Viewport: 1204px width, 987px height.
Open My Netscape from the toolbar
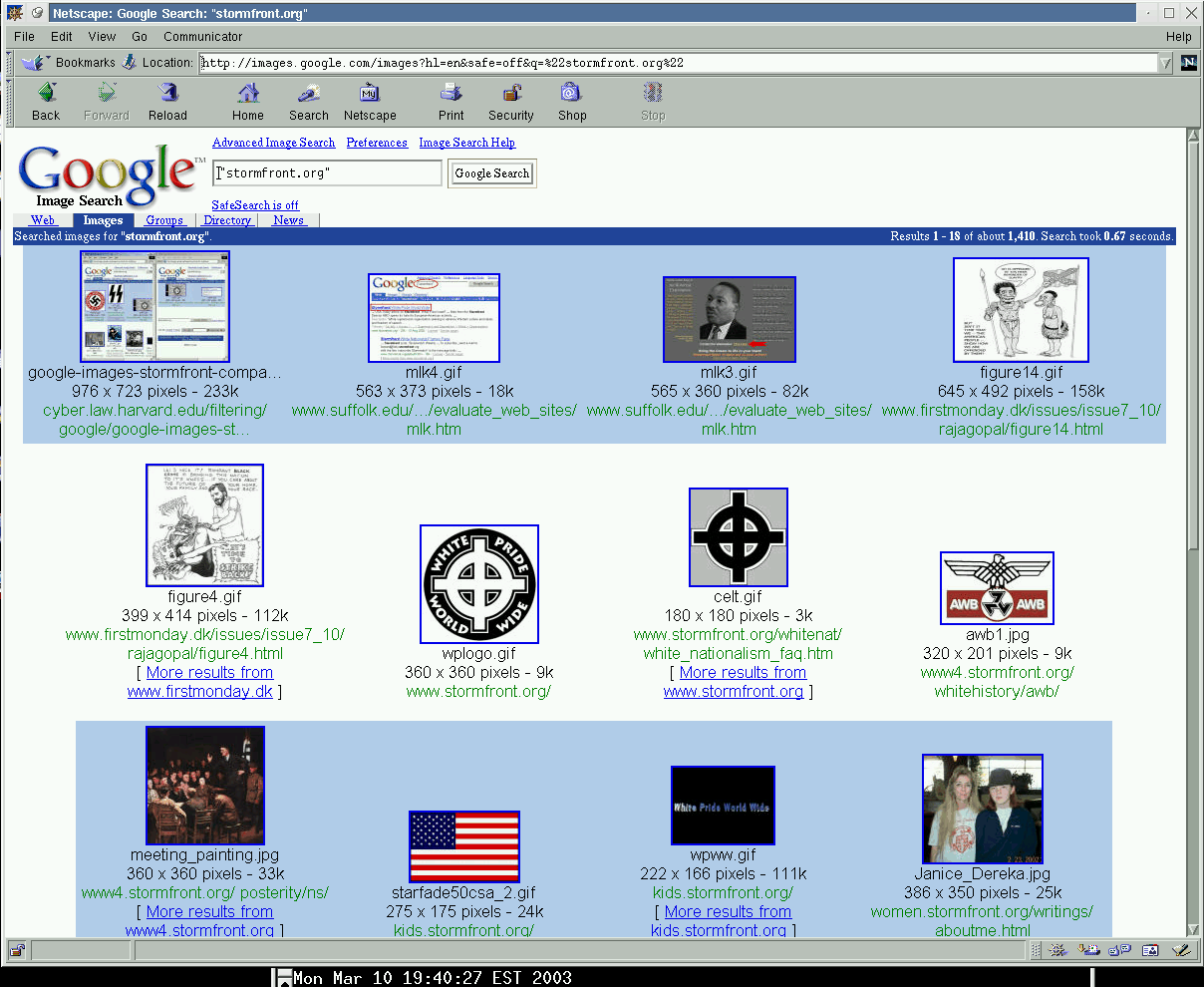[370, 102]
